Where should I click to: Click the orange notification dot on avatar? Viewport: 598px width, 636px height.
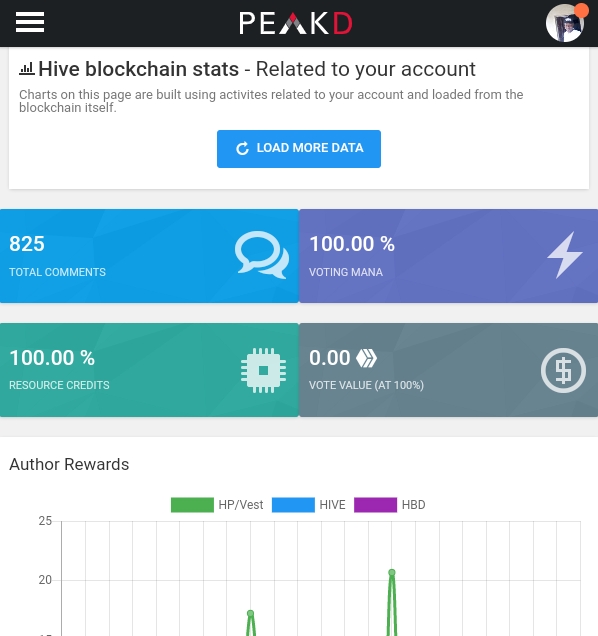pos(581,11)
